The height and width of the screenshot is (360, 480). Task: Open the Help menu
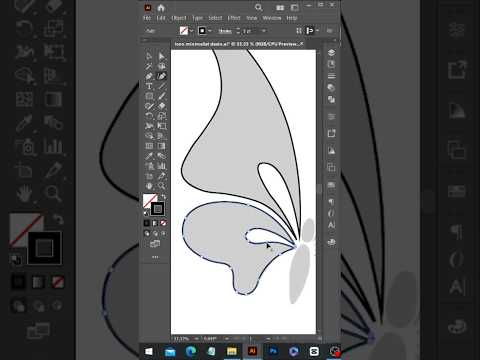point(292,18)
